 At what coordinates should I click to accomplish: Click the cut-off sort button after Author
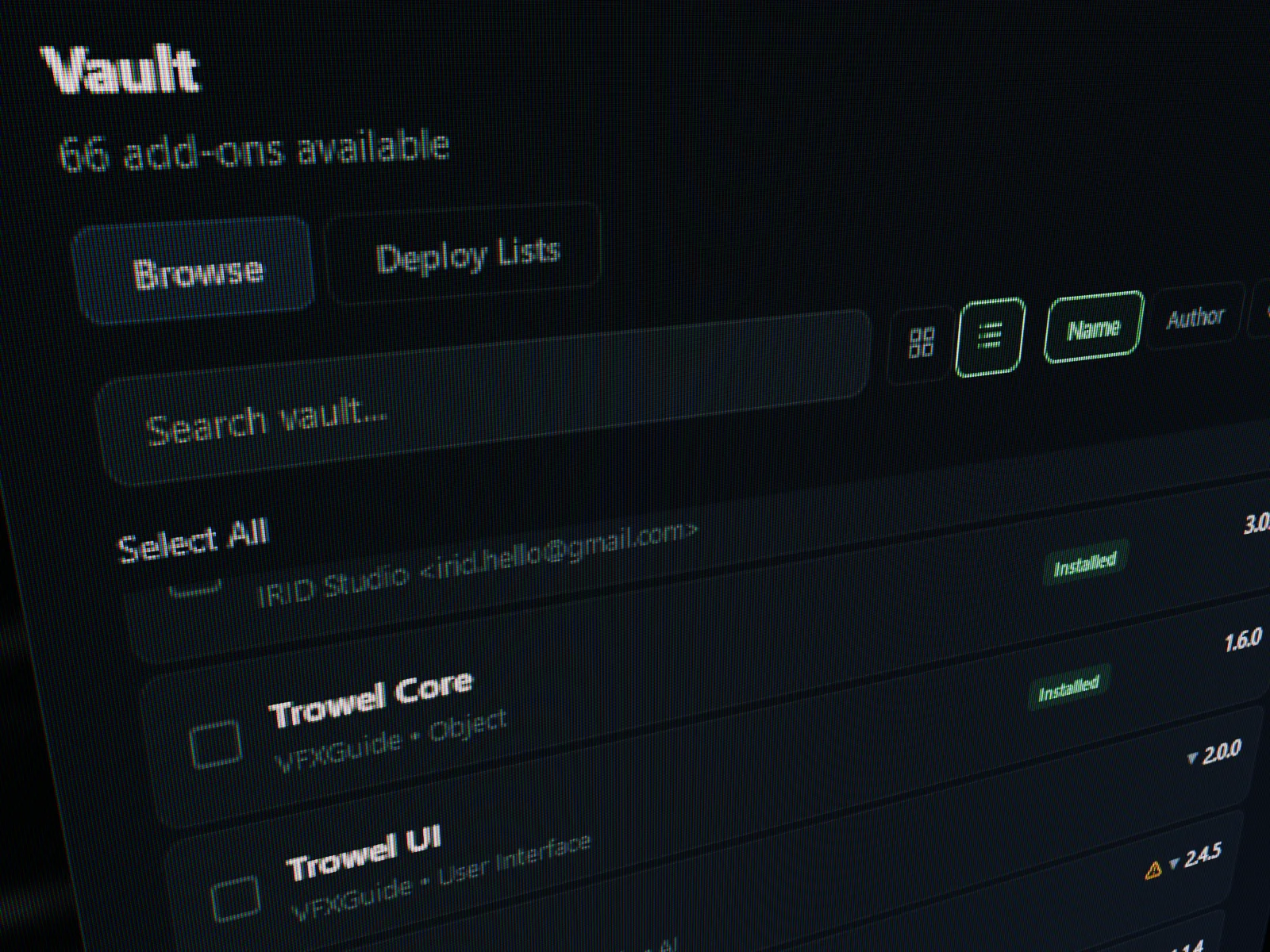point(1260,309)
